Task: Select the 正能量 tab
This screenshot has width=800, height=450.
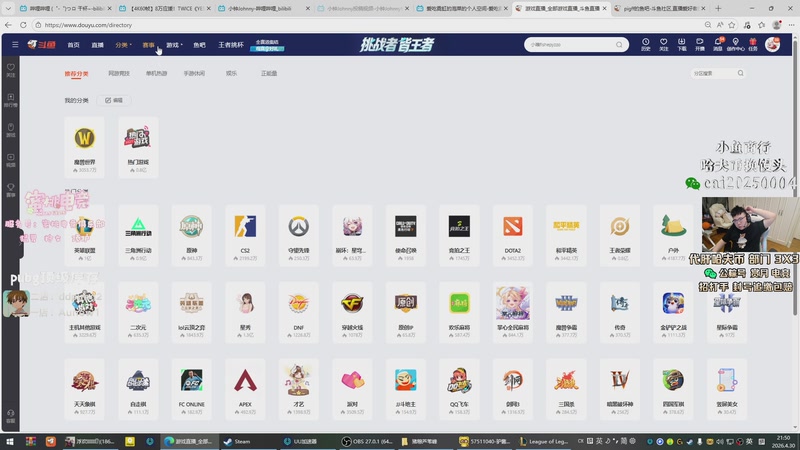Action: point(269,73)
